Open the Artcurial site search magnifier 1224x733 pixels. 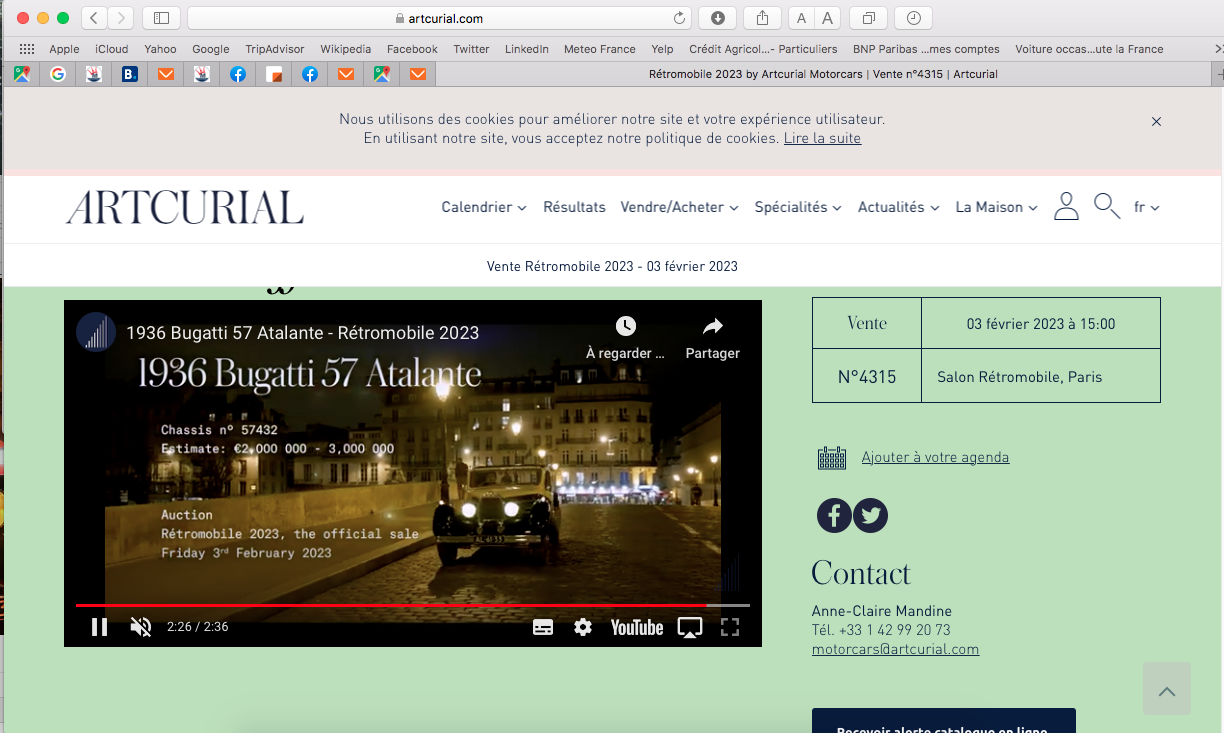[1106, 207]
